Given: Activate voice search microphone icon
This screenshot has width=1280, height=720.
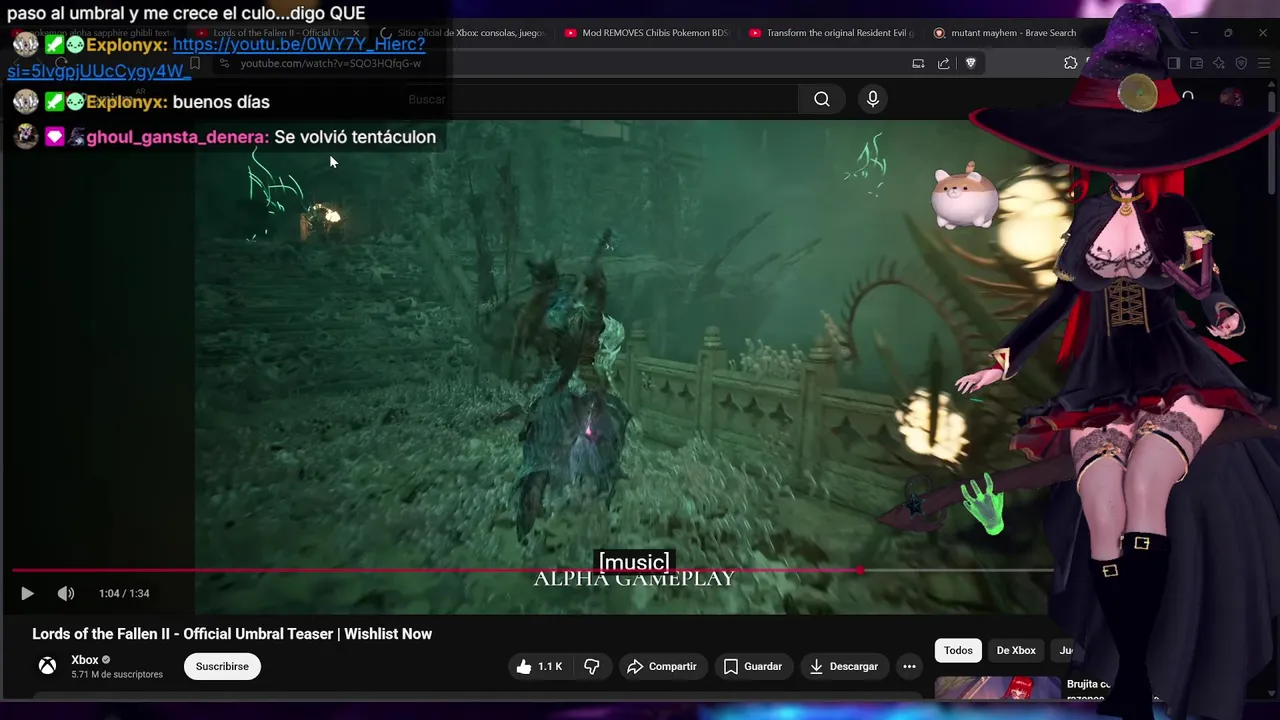Looking at the screenshot, I should [873, 99].
